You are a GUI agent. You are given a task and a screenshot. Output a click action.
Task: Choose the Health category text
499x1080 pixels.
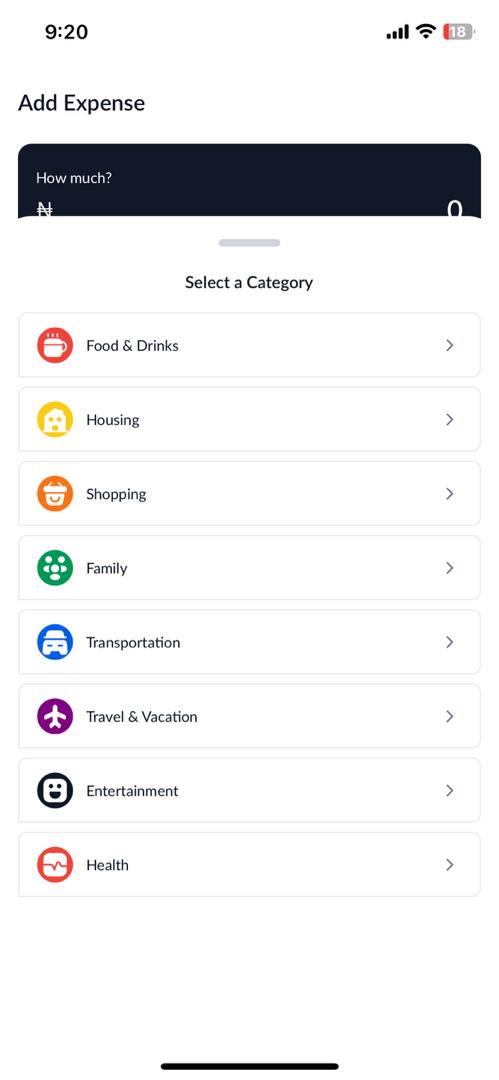(x=108, y=865)
